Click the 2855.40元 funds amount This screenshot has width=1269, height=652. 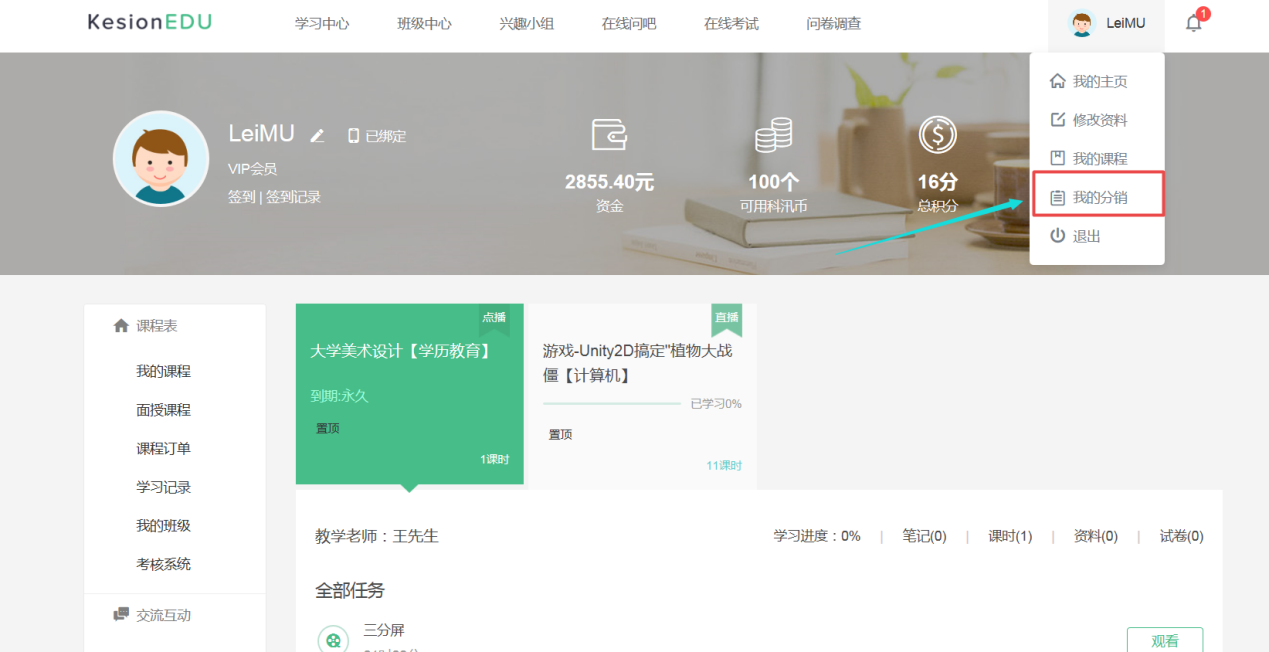[609, 182]
